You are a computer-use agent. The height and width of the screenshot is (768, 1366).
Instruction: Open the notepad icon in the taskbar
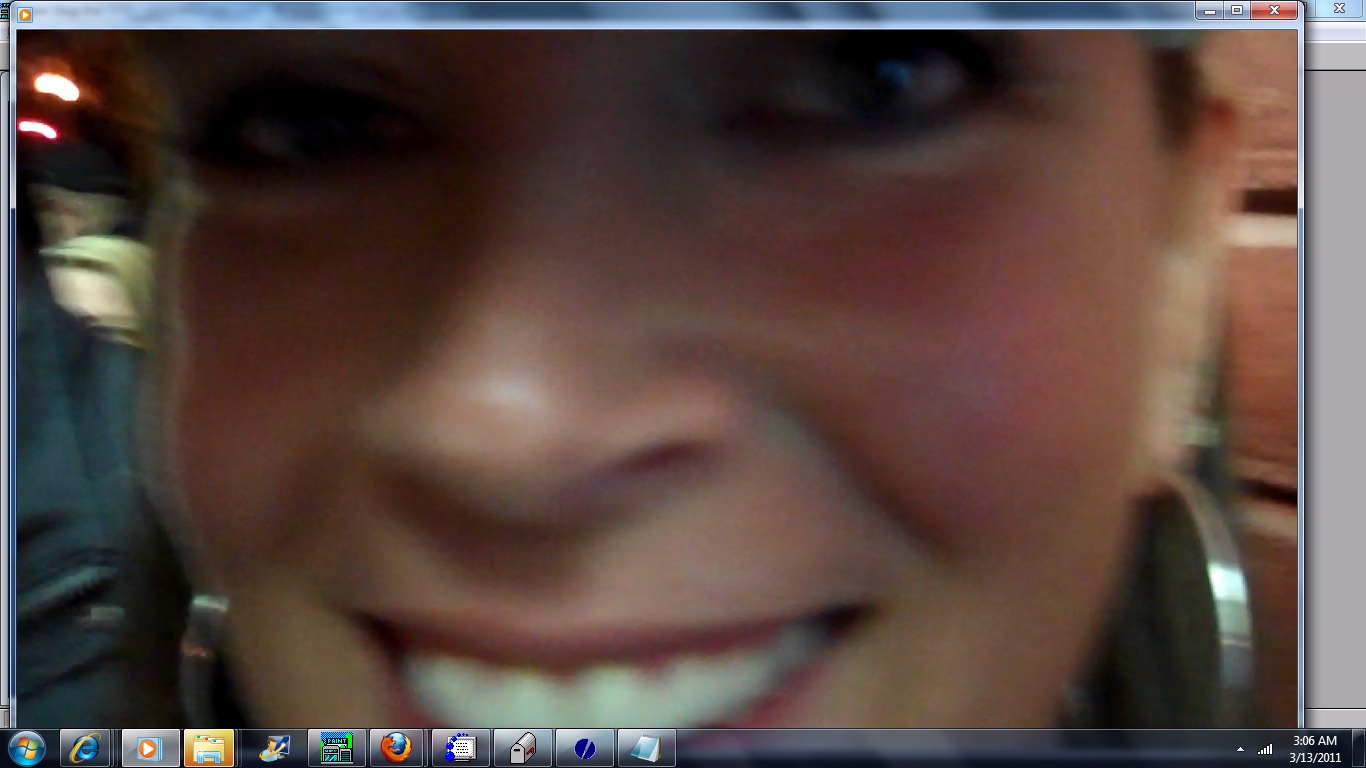(x=646, y=748)
